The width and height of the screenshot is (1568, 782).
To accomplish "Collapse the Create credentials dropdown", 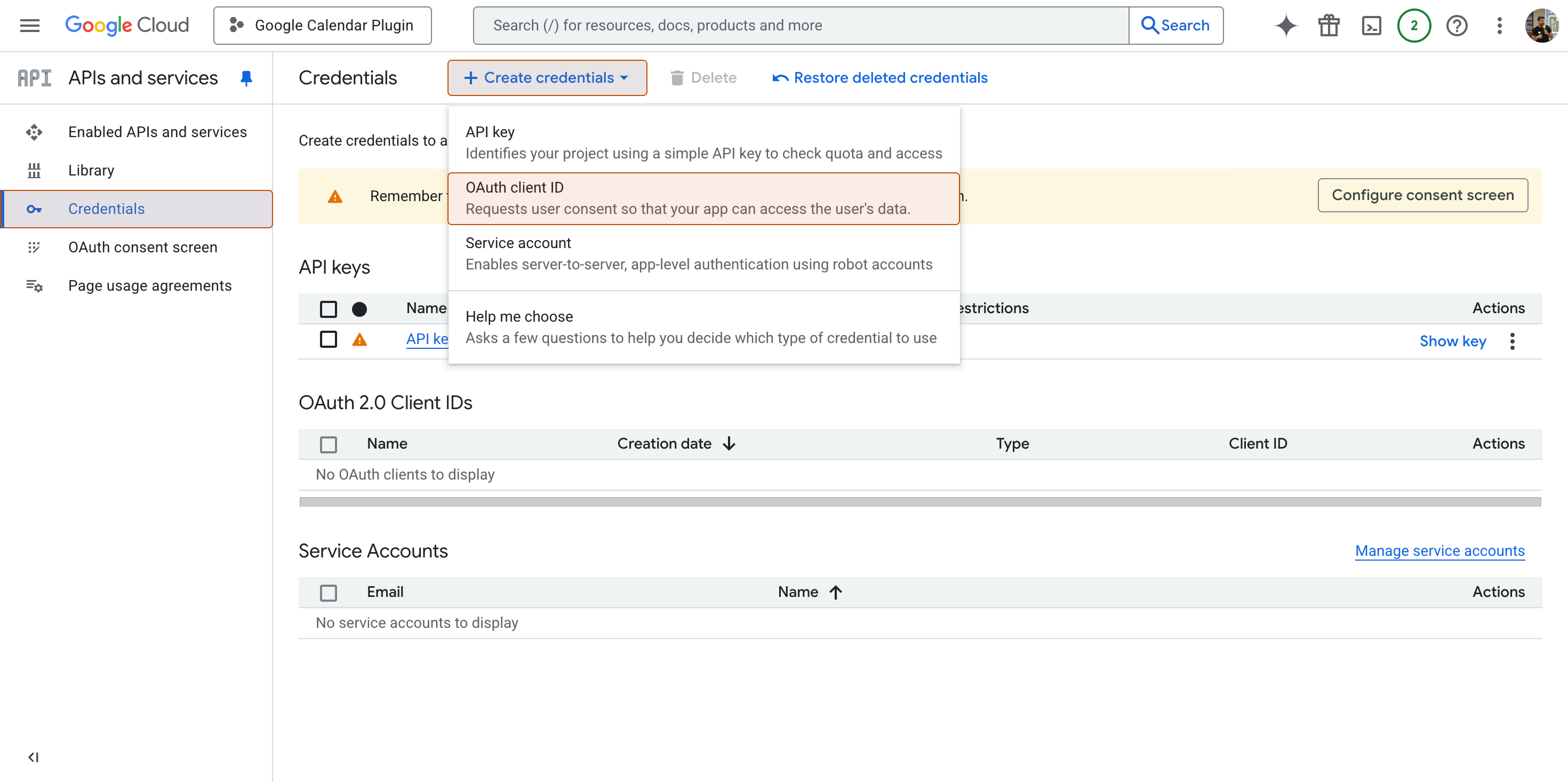I will pos(547,78).
